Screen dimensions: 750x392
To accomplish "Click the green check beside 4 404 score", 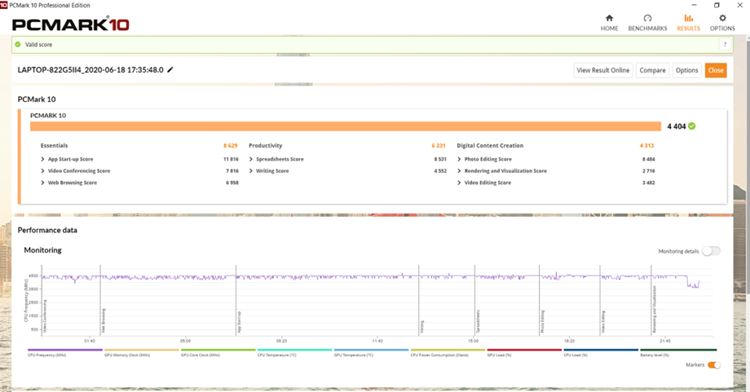I will pyautogui.click(x=692, y=126).
